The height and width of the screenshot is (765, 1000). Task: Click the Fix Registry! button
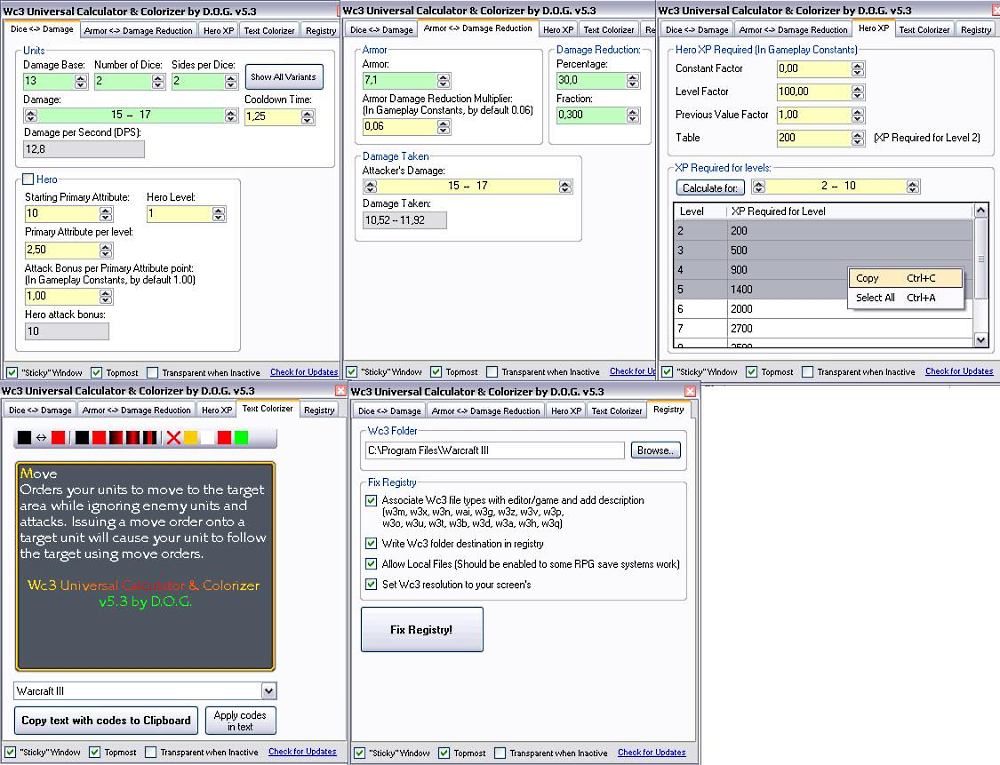[422, 629]
